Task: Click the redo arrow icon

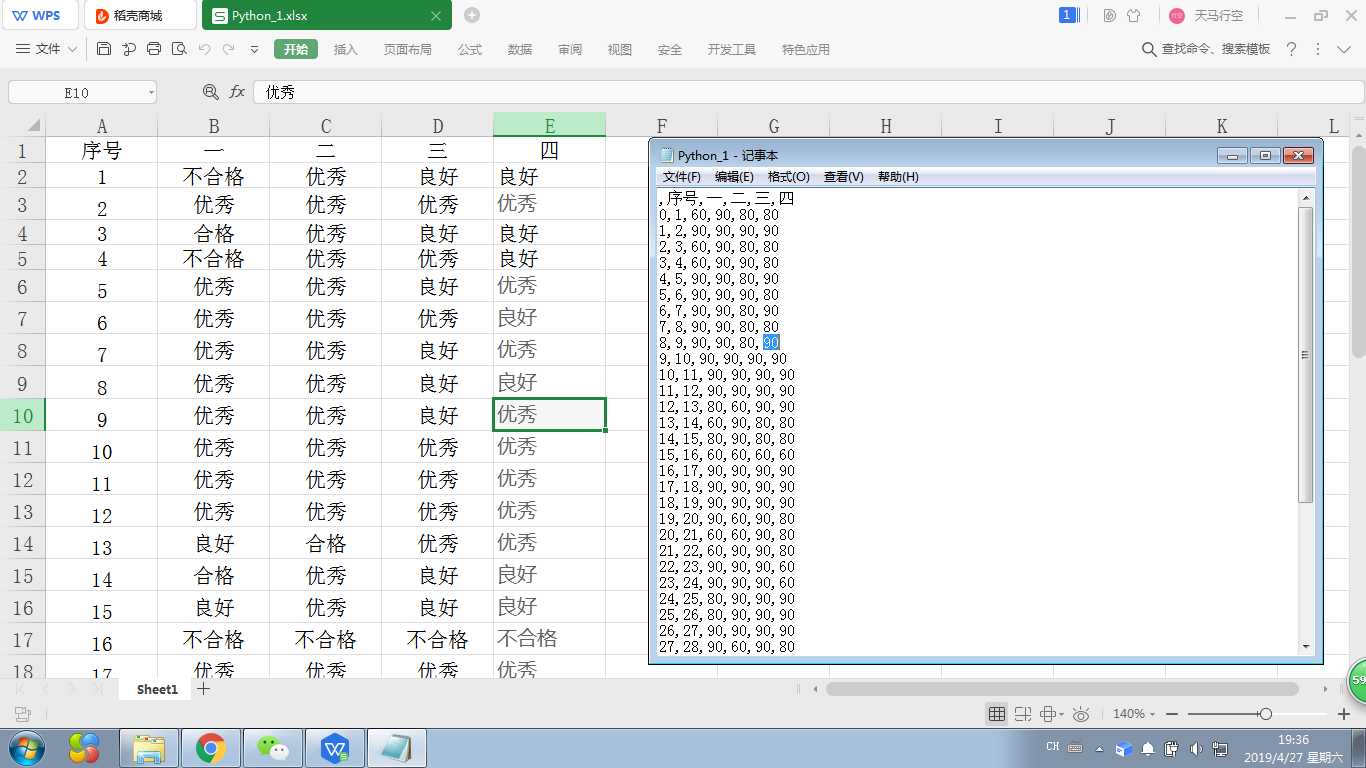Action: [x=229, y=49]
